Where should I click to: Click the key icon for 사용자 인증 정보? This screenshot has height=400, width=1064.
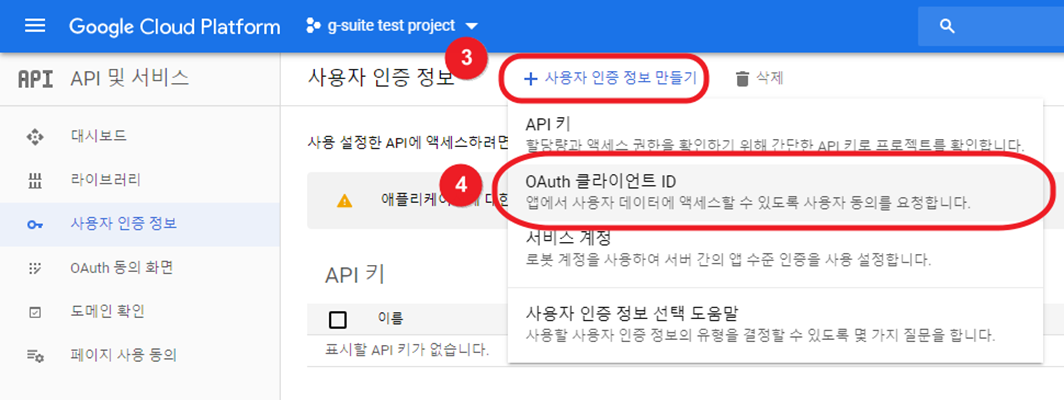click(x=35, y=225)
